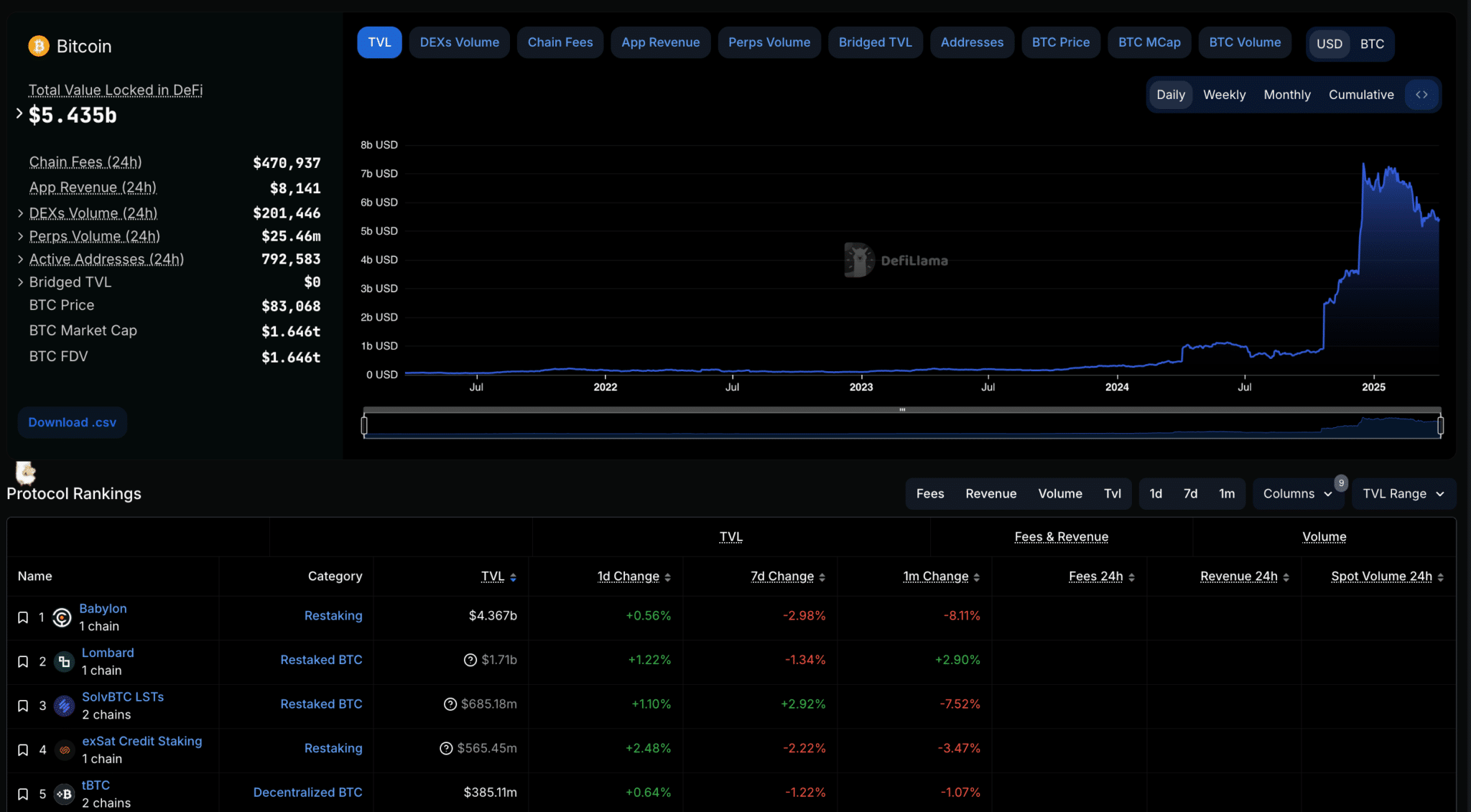Select the Addresses chart tab
1471x812 pixels.
[972, 42]
